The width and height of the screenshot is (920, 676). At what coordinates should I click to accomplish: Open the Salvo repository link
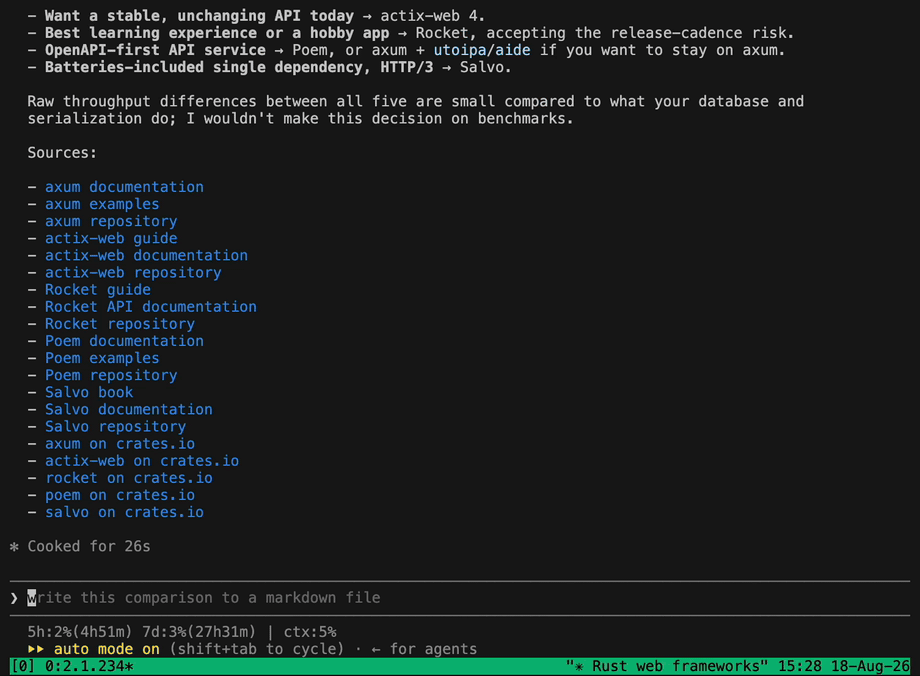pos(116,427)
